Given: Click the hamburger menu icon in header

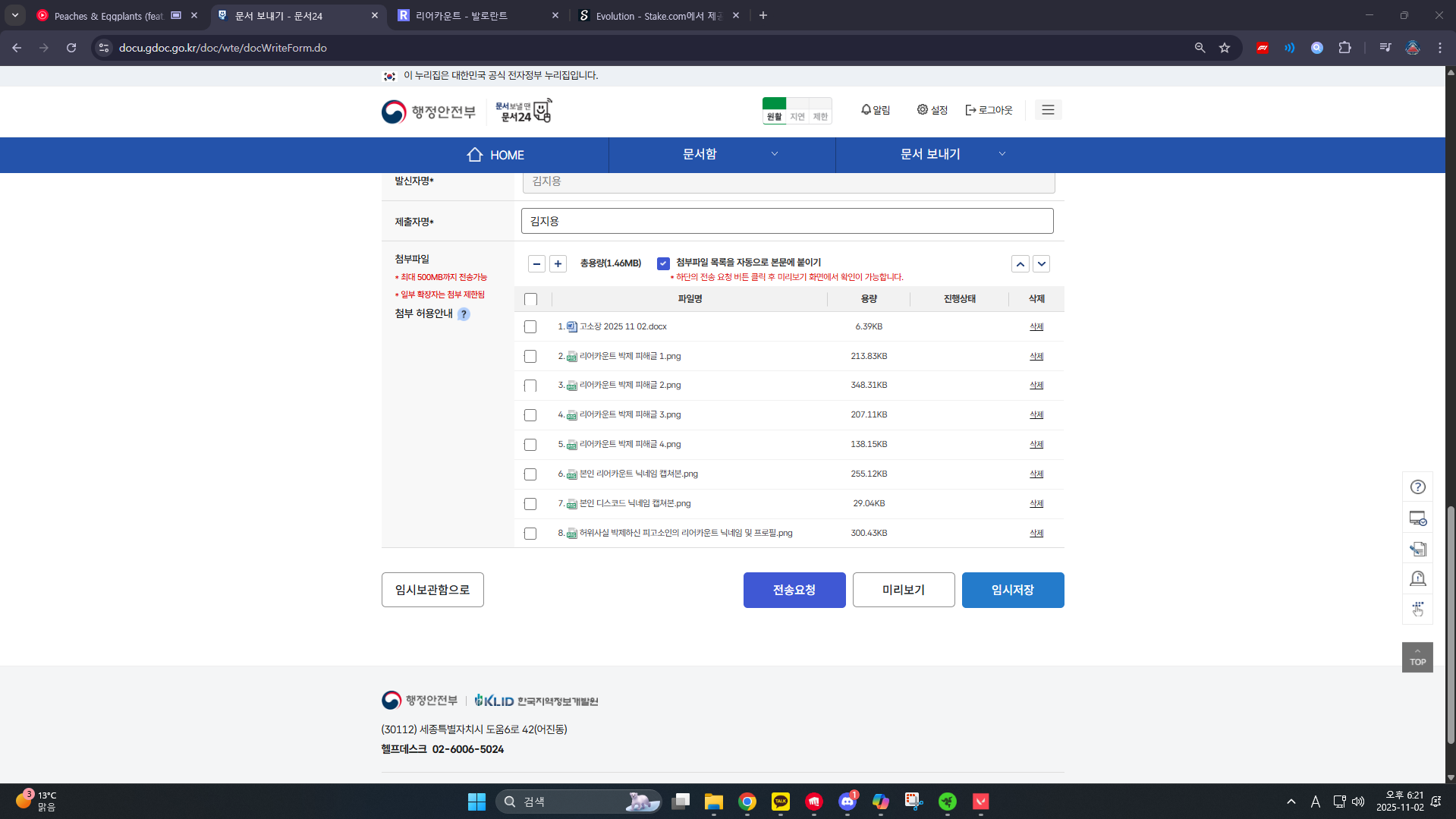Looking at the screenshot, I should (x=1048, y=110).
